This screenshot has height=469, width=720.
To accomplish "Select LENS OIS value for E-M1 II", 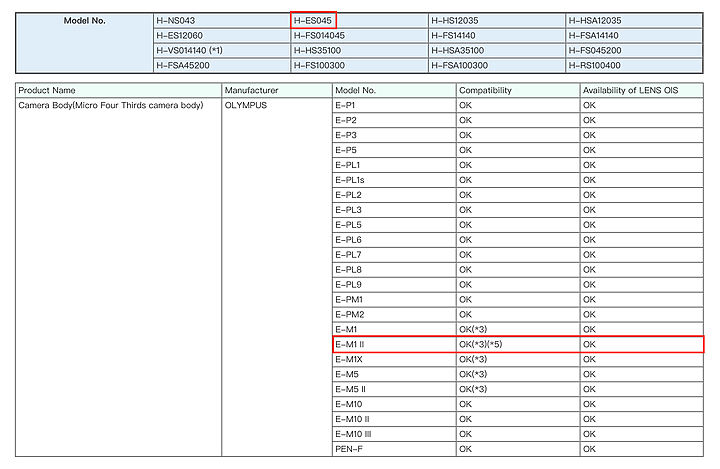I will [x=641, y=344].
